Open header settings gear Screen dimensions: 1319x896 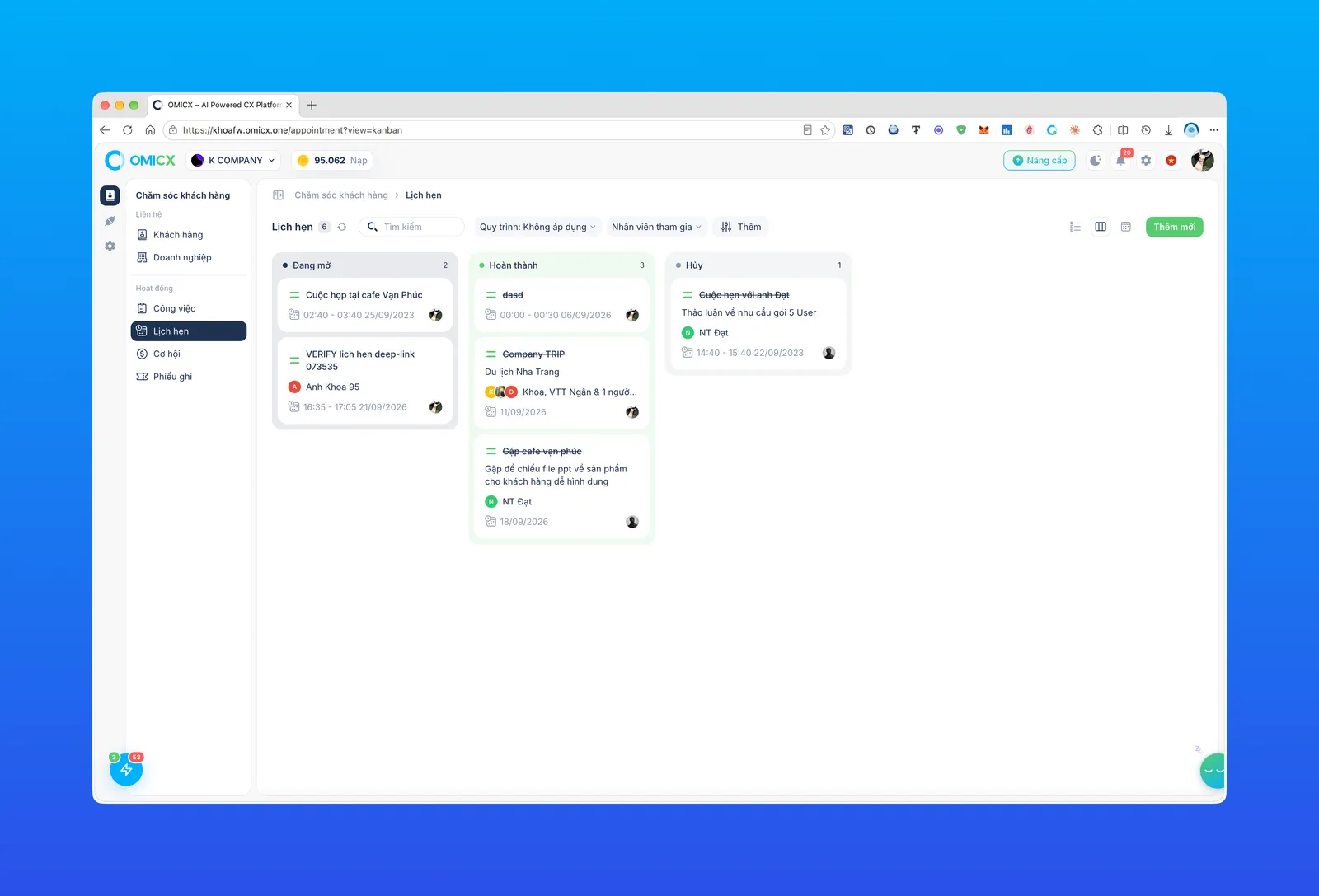1146,161
